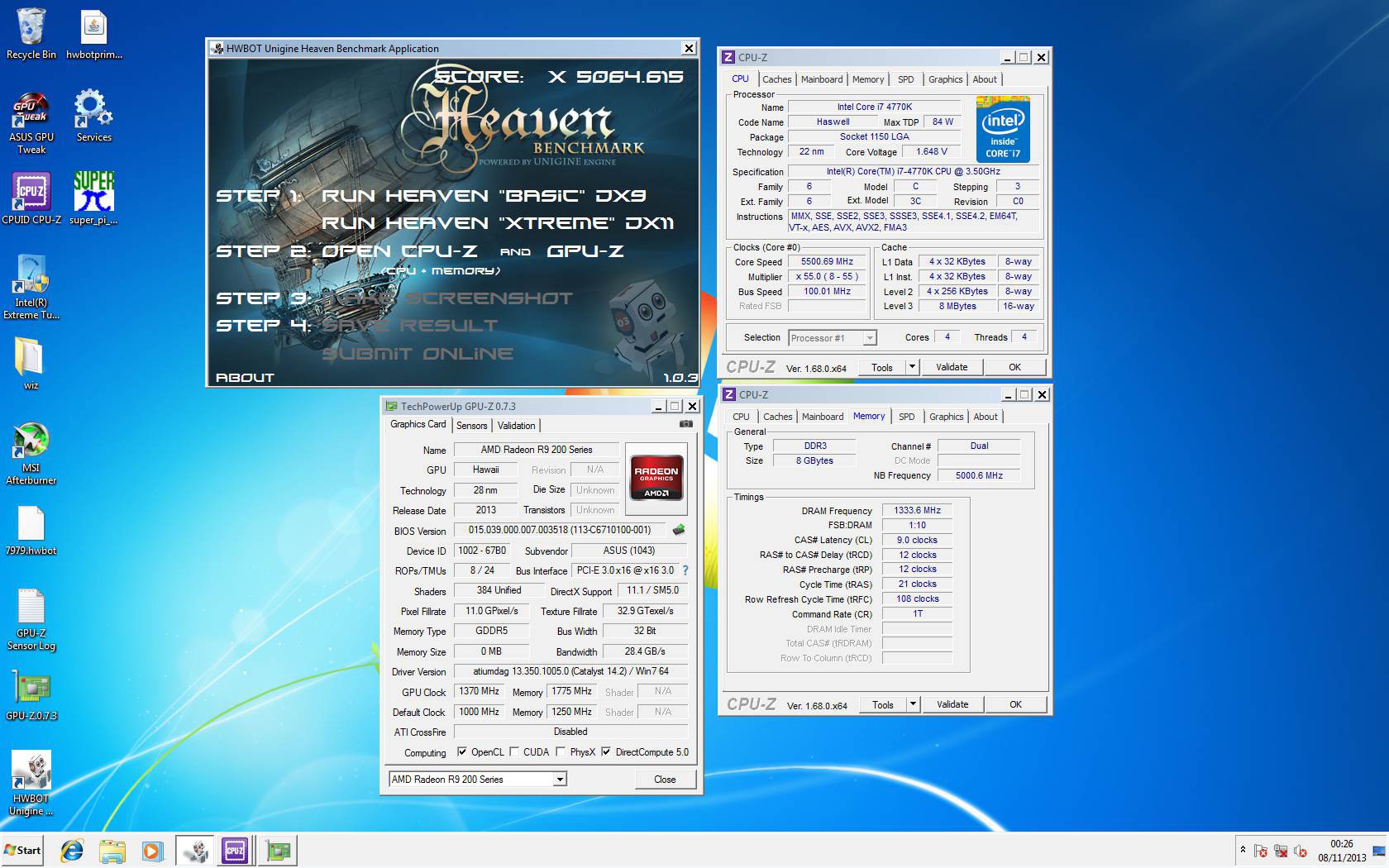Image resolution: width=1389 pixels, height=868 pixels.
Task: Toggle the PhysX checkbox in GPU-Z
Action: point(561,751)
